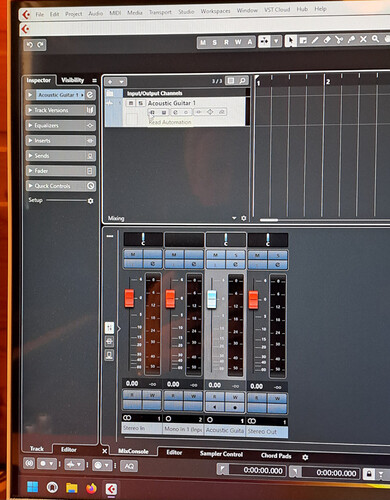Select the Object Selection arrow tool
Viewport: 390px width, 500px height.
(x=291, y=41)
